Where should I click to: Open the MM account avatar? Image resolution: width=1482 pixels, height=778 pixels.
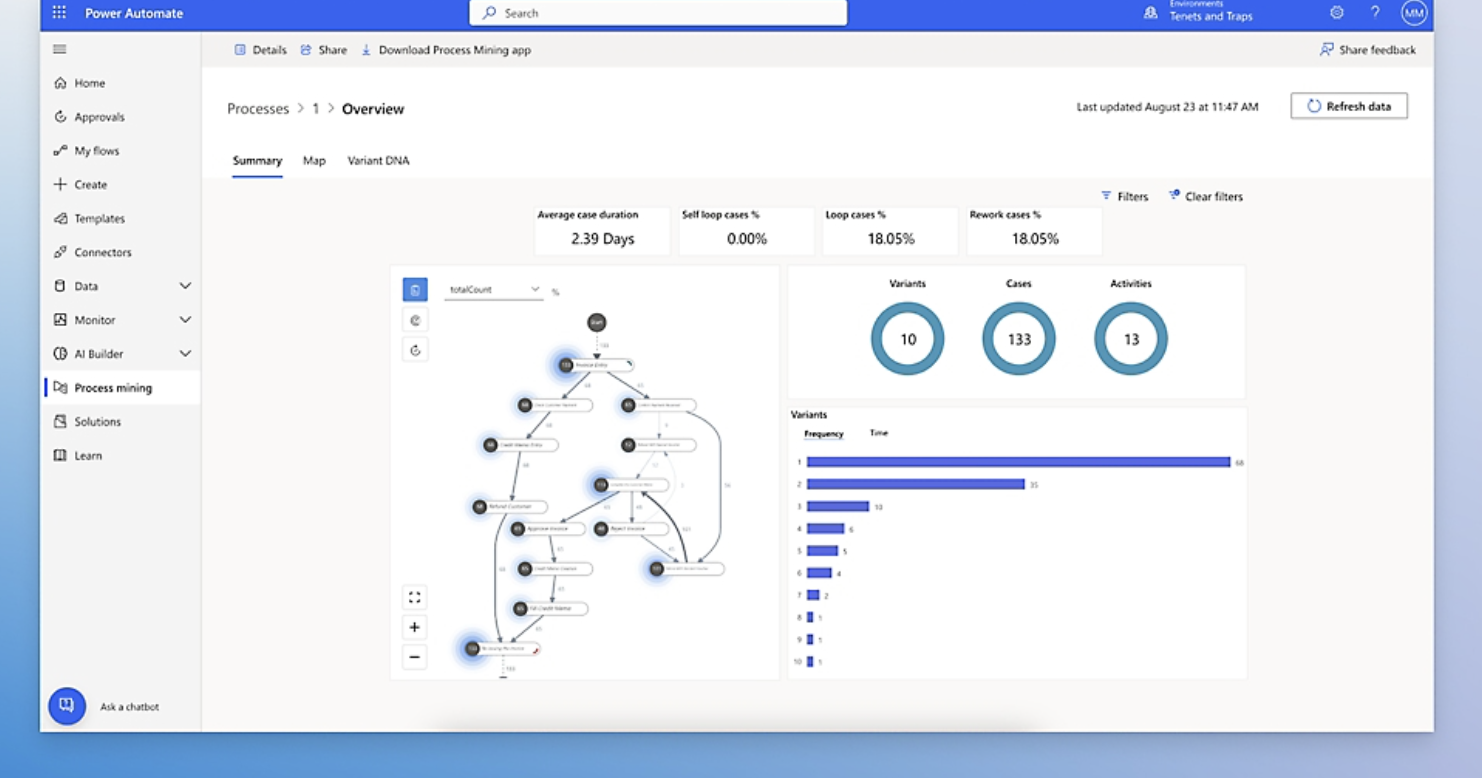click(1413, 13)
